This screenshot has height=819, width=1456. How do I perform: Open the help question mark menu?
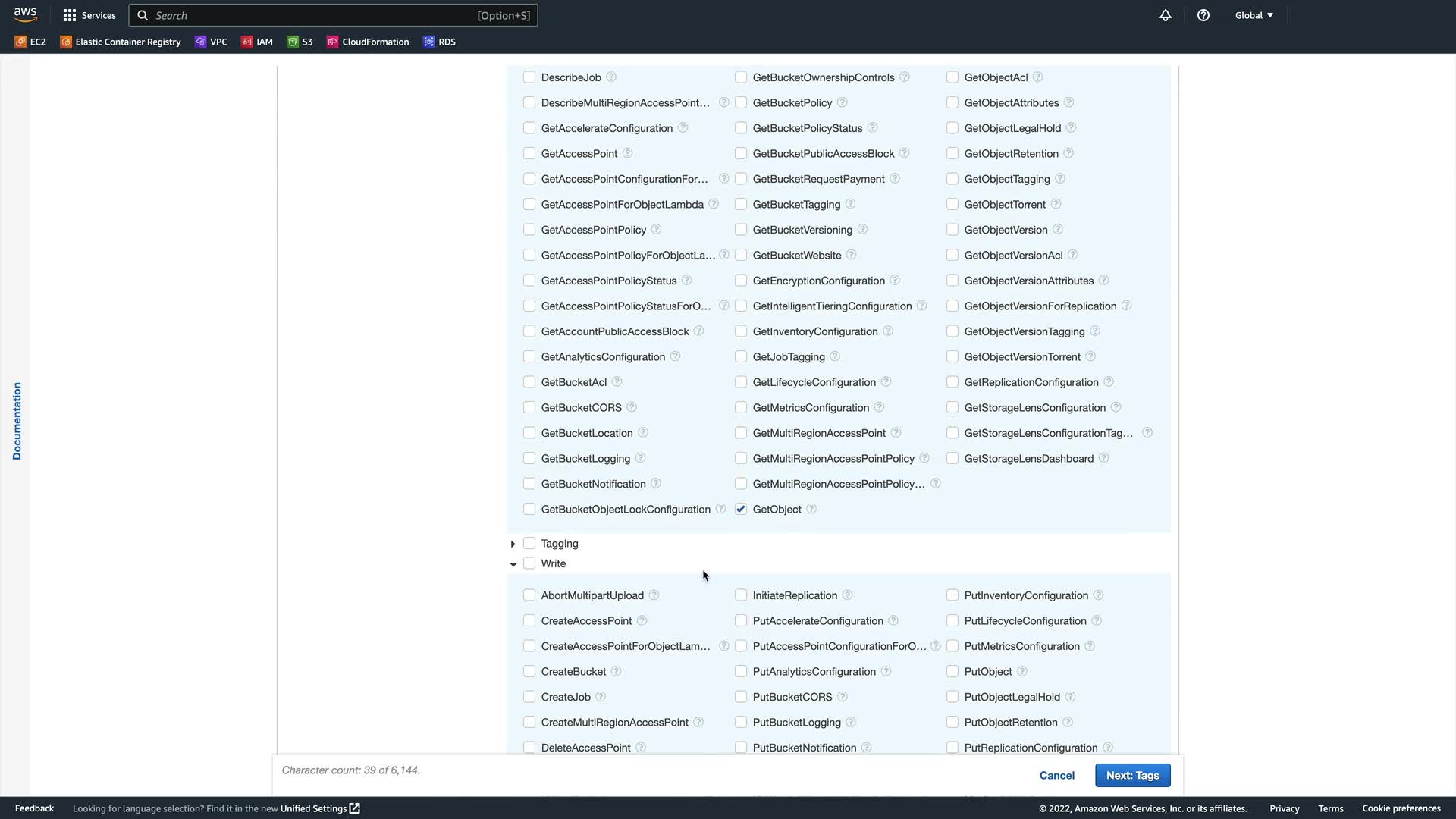click(x=1203, y=15)
